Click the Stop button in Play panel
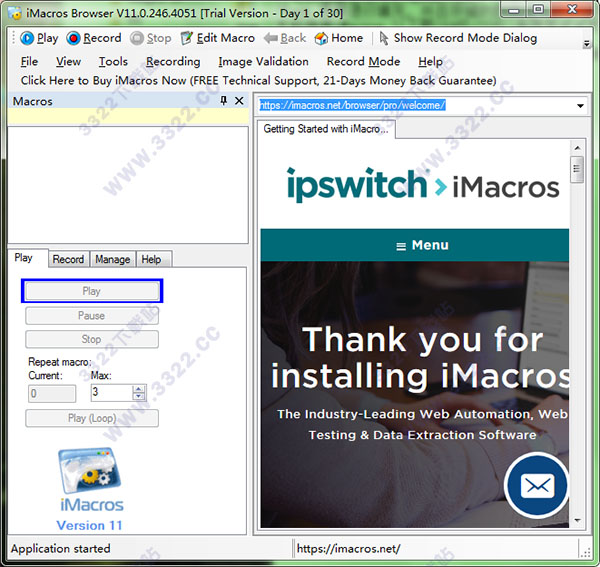 92,339
